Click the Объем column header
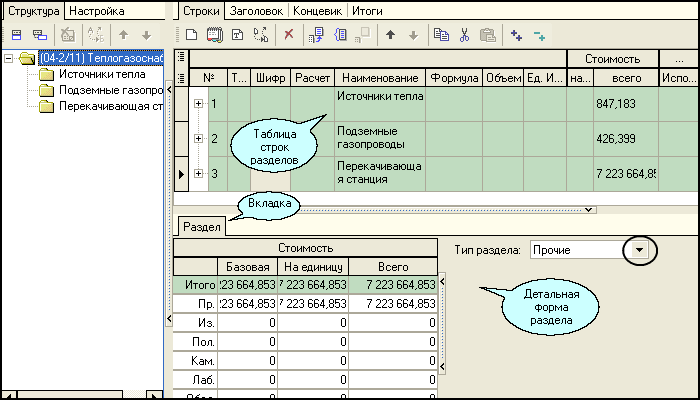 point(503,78)
